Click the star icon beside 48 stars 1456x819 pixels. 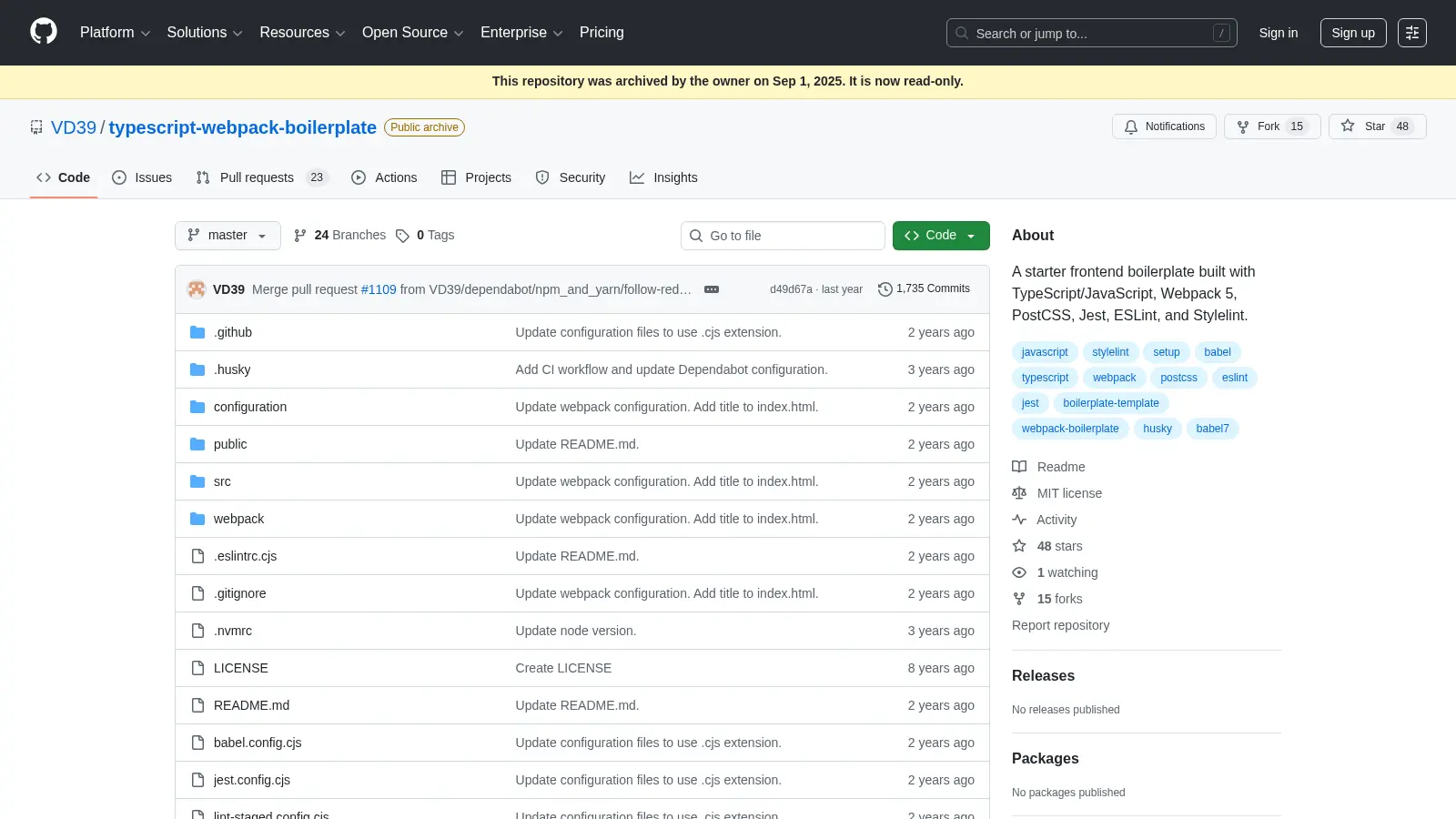[1019, 546]
